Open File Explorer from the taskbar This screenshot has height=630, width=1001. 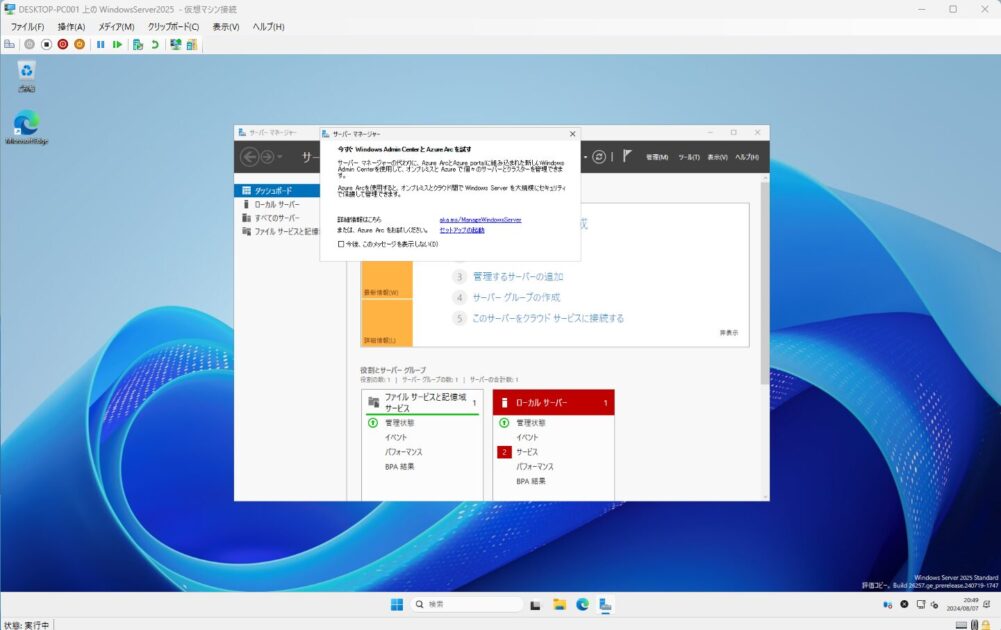(x=559, y=604)
